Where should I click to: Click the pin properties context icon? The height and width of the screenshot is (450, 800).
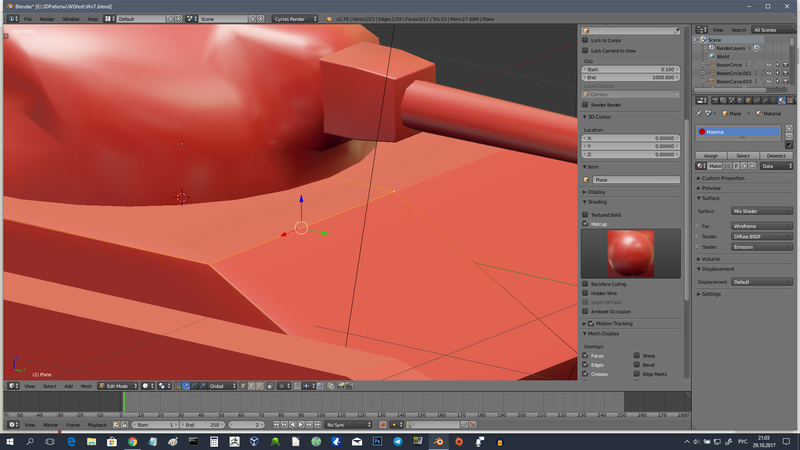[698, 113]
